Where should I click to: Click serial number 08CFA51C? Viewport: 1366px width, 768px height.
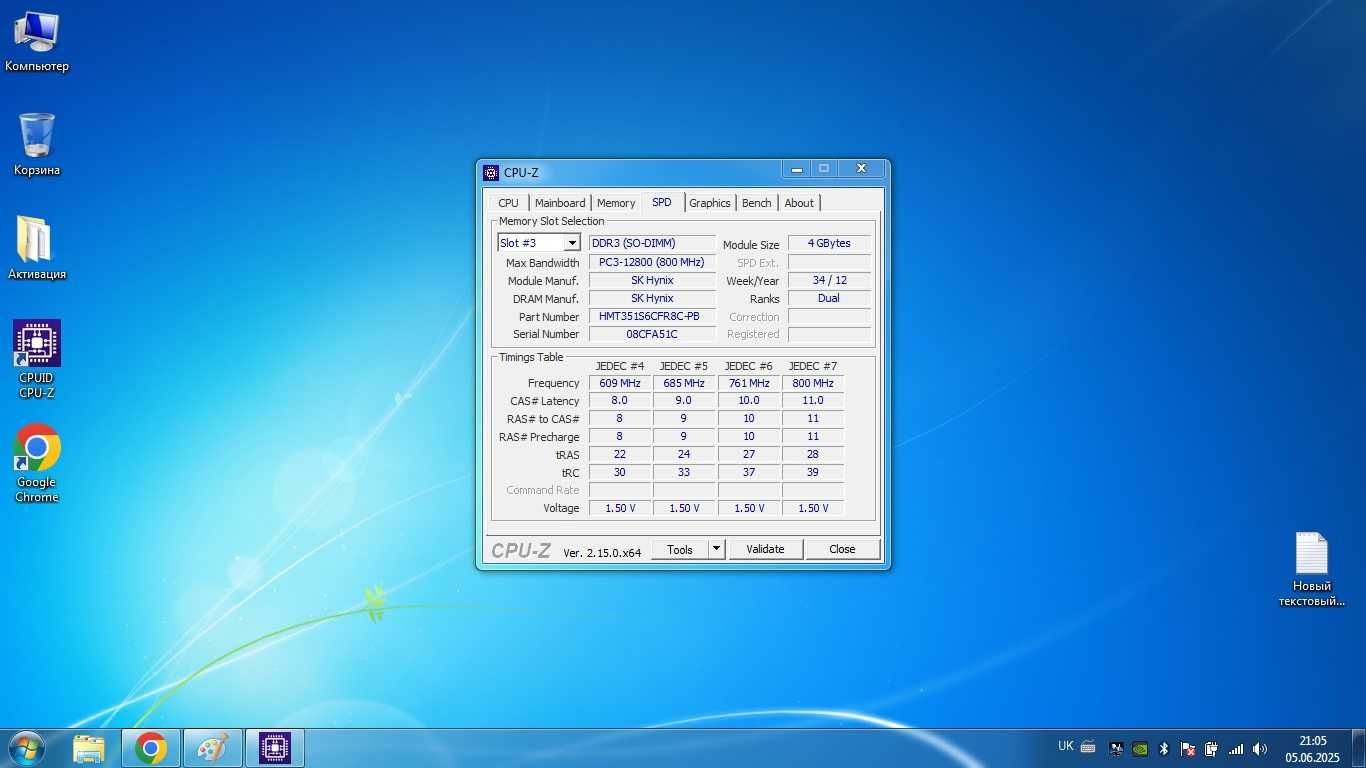[x=652, y=334]
